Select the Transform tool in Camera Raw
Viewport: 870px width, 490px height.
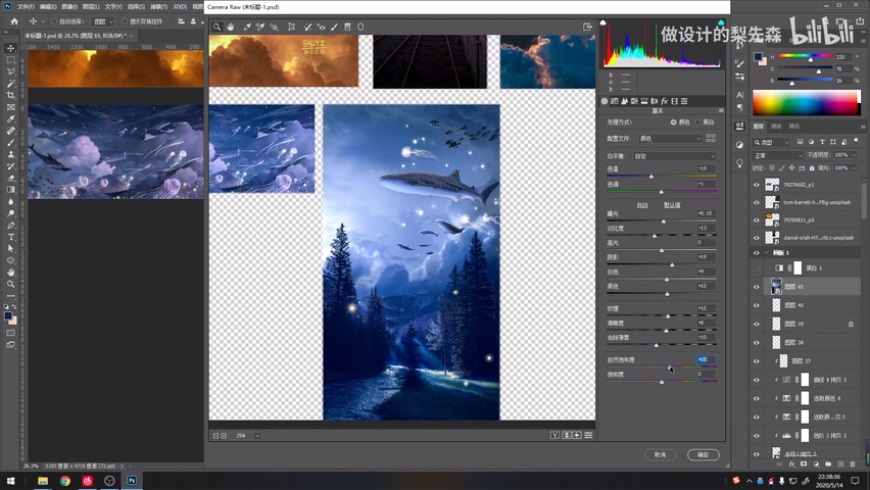coord(291,27)
